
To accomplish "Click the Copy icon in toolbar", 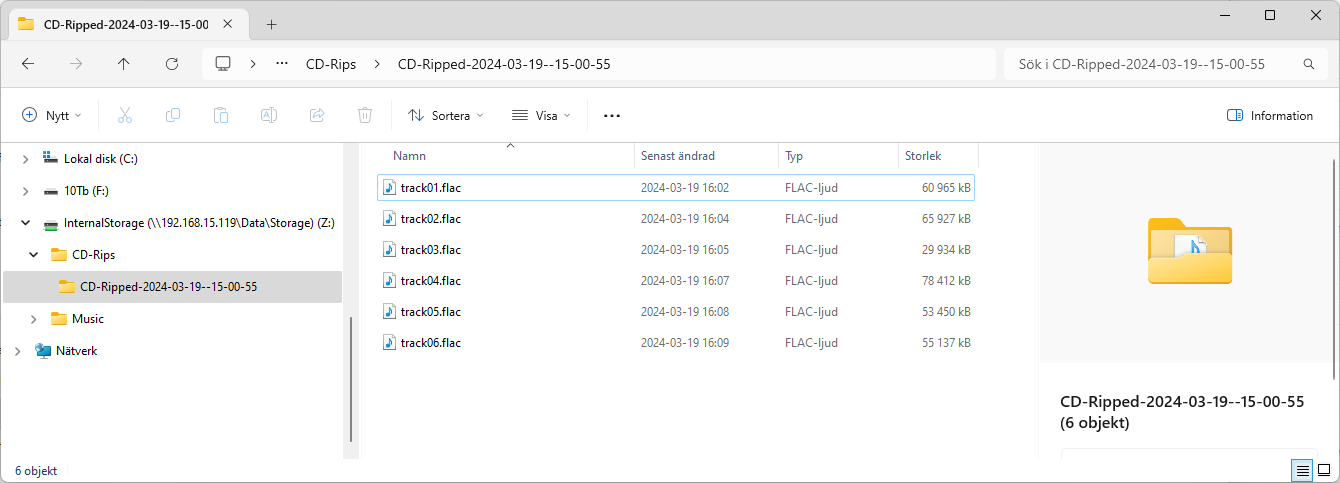I will (173, 115).
